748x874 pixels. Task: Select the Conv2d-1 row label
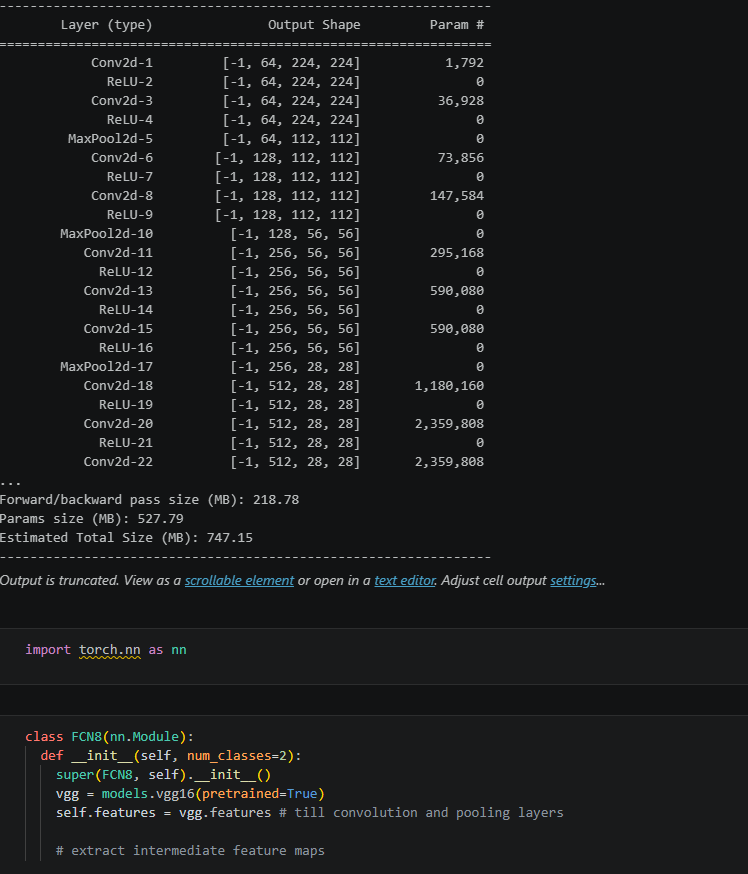(122, 62)
